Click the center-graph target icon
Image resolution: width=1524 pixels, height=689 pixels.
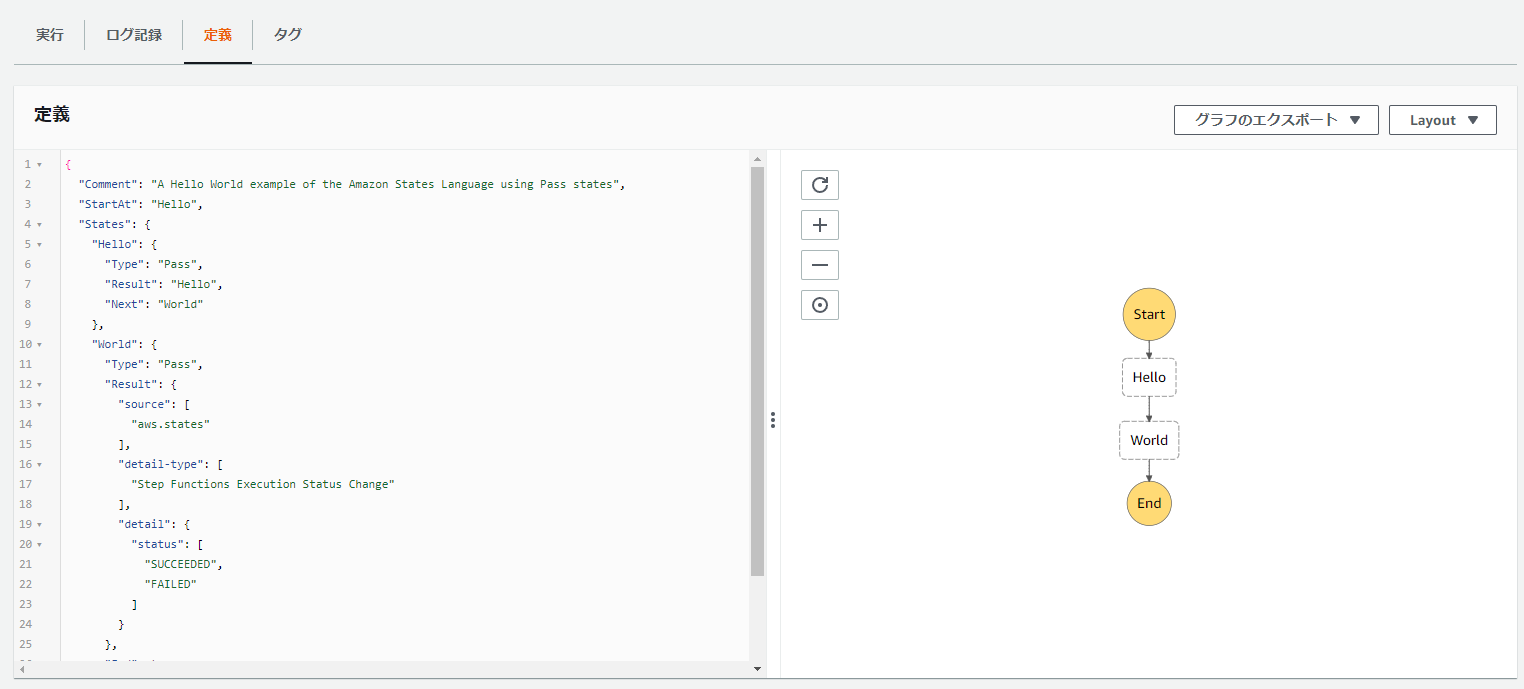[819, 304]
